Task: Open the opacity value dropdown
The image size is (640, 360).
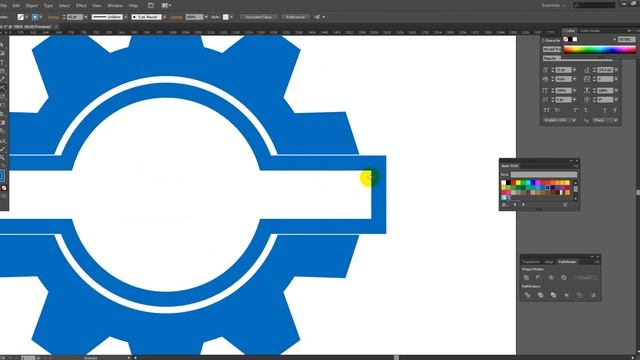Action: tap(206, 17)
